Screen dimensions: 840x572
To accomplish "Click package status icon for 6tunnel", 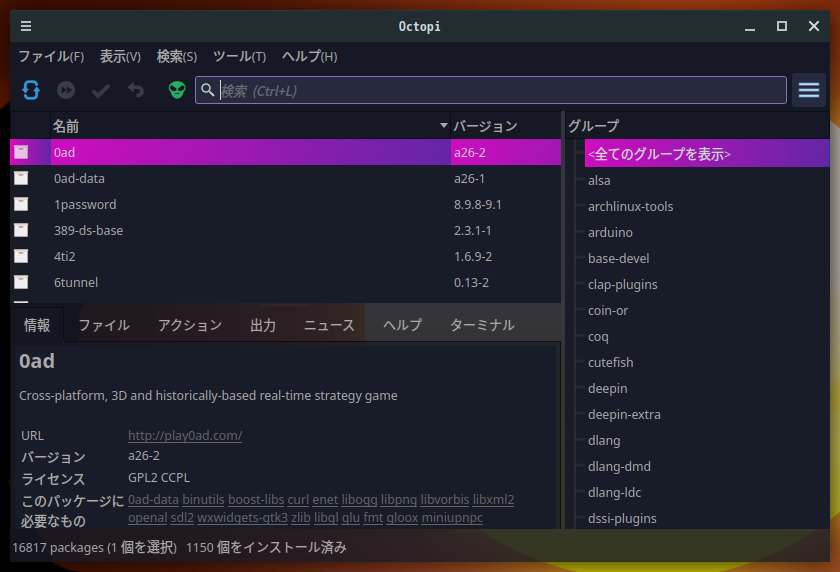I will click(x=21, y=282).
